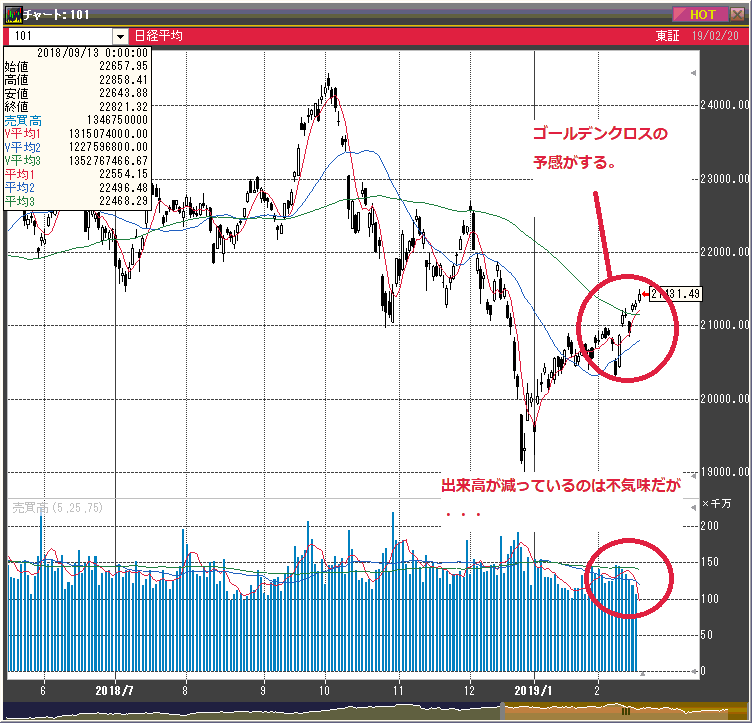Viewport: 752px width, 723px height.
Task: Click the 売買高 (5,25,75) volume panel label
Action: 58,508
